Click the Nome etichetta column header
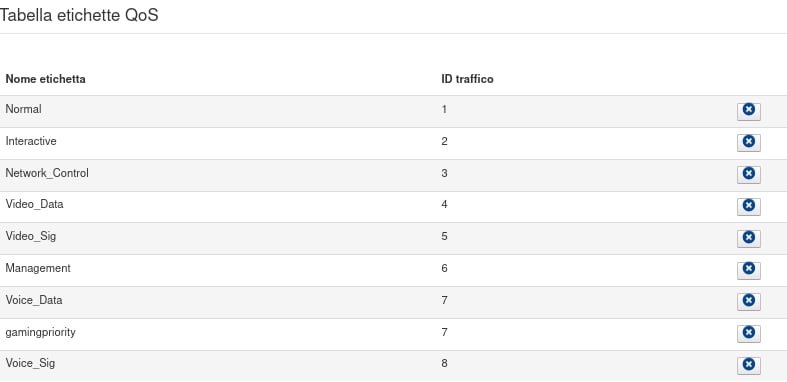Screen dimensions: 787x382 [x=45, y=79]
